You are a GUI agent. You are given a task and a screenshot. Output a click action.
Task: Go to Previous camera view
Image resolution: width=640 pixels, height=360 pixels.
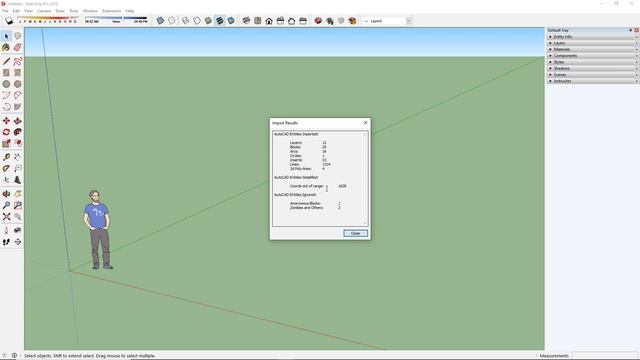point(18,217)
